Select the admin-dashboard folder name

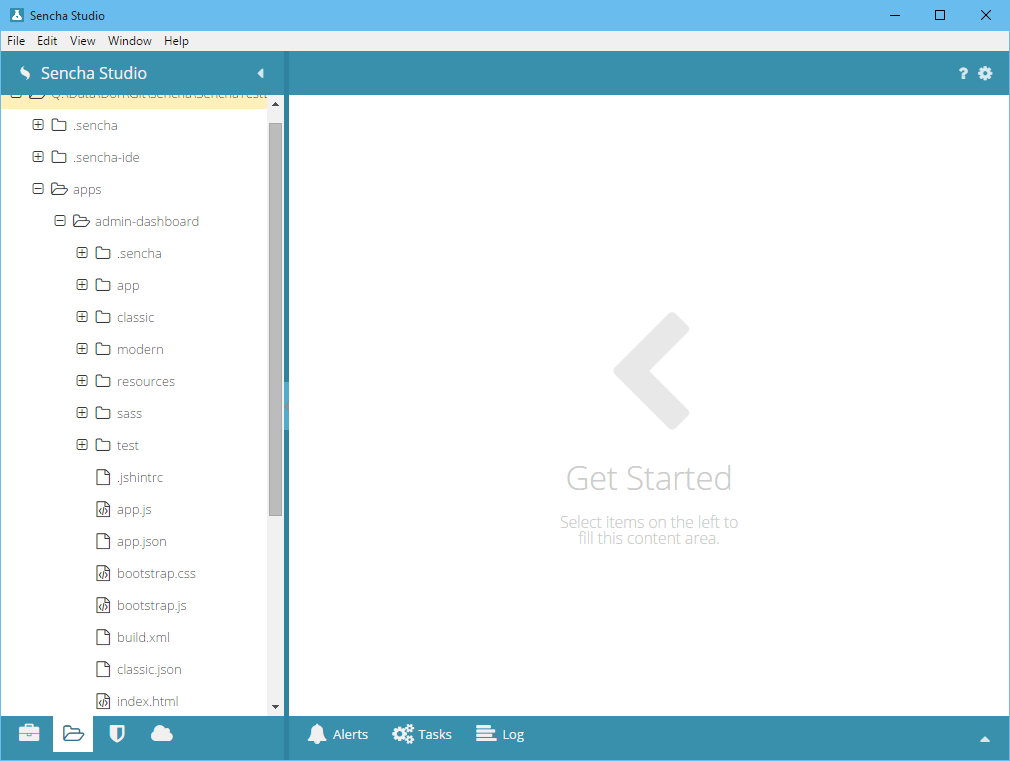point(147,221)
